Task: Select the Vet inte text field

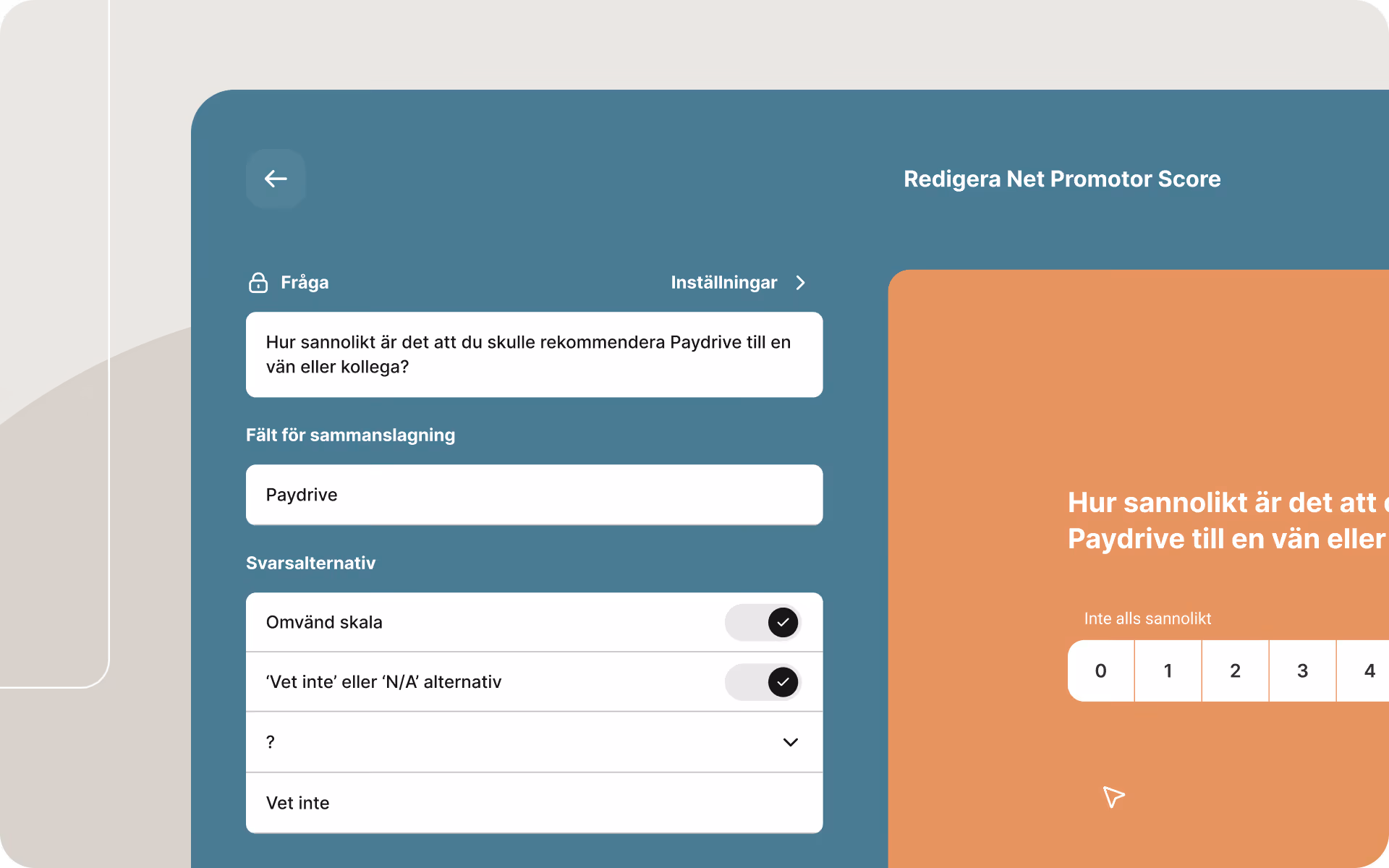Action: pos(534,803)
